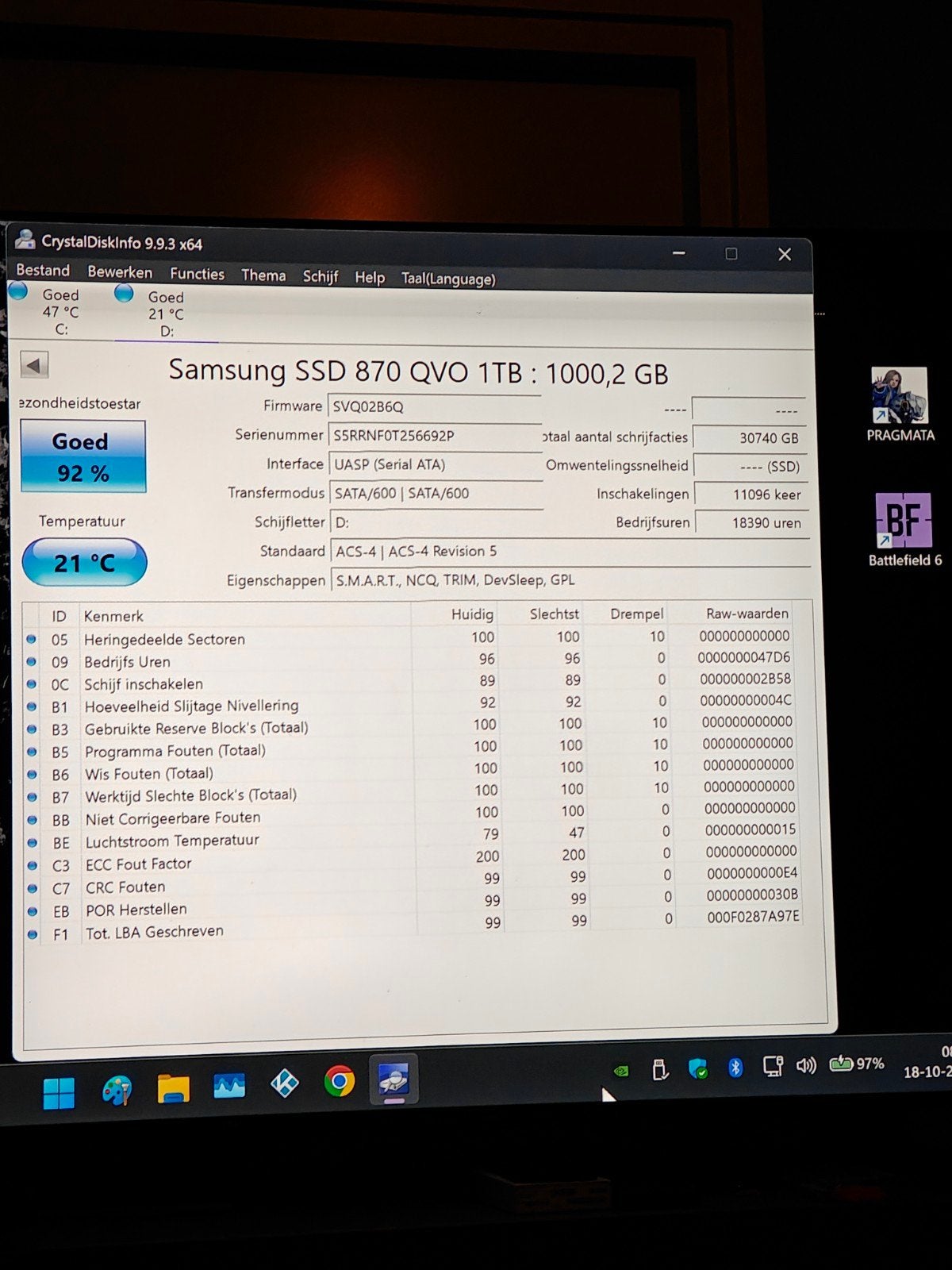952x1270 pixels.
Task: Click the Standaard field ACS-4
Action: click(570, 551)
